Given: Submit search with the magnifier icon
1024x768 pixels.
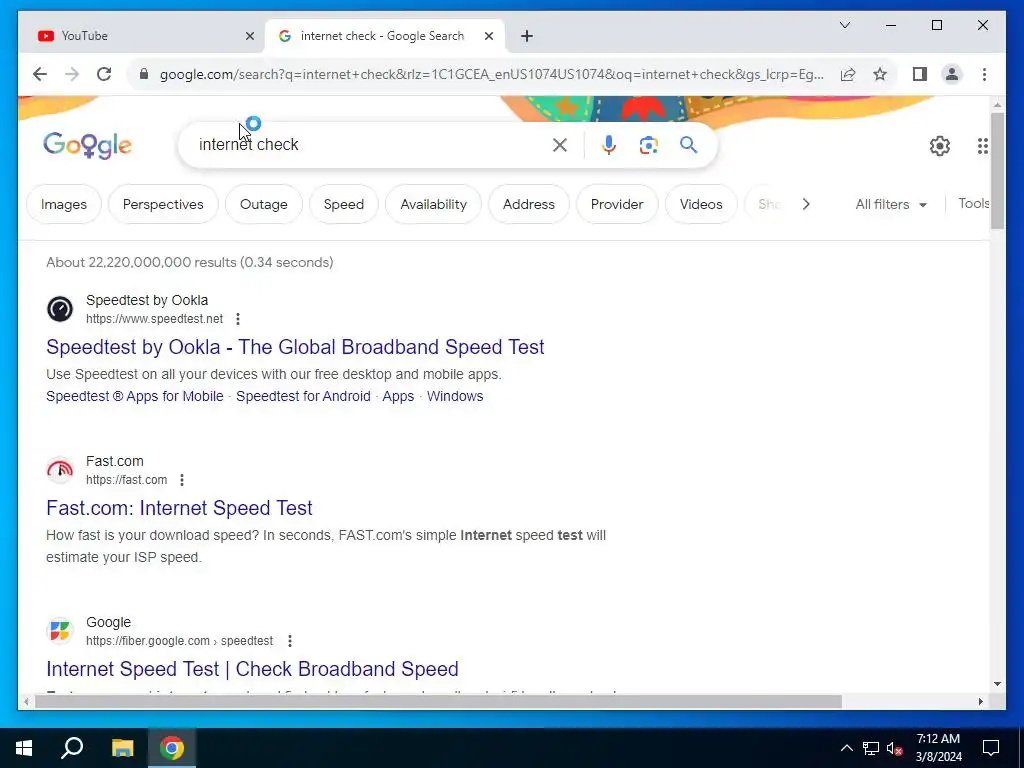Looking at the screenshot, I should point(688,145).
